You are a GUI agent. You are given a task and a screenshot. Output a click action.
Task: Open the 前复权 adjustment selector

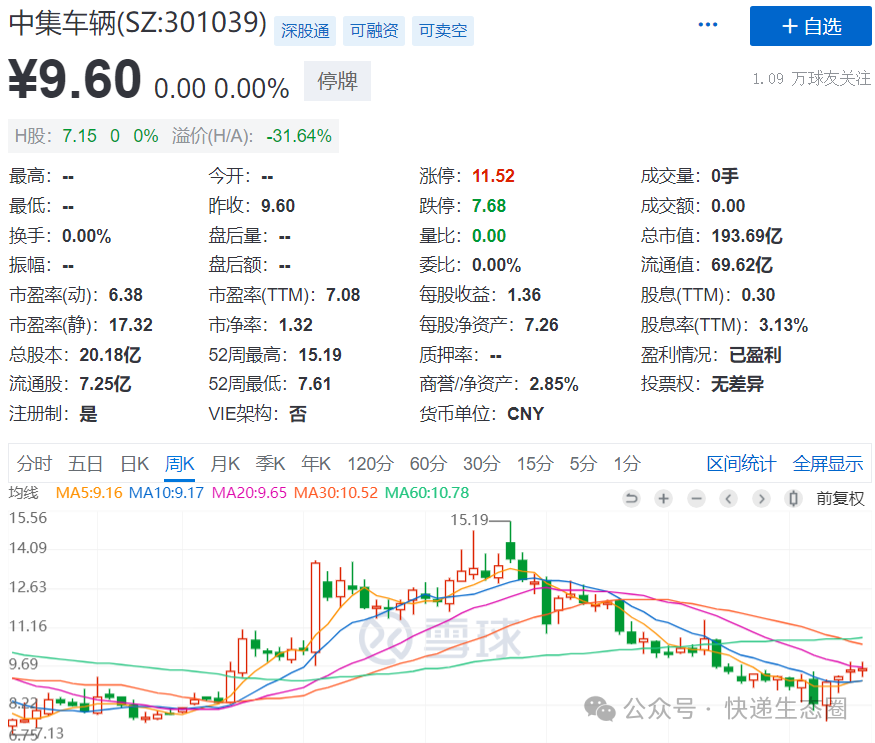[x=840, y=498]
